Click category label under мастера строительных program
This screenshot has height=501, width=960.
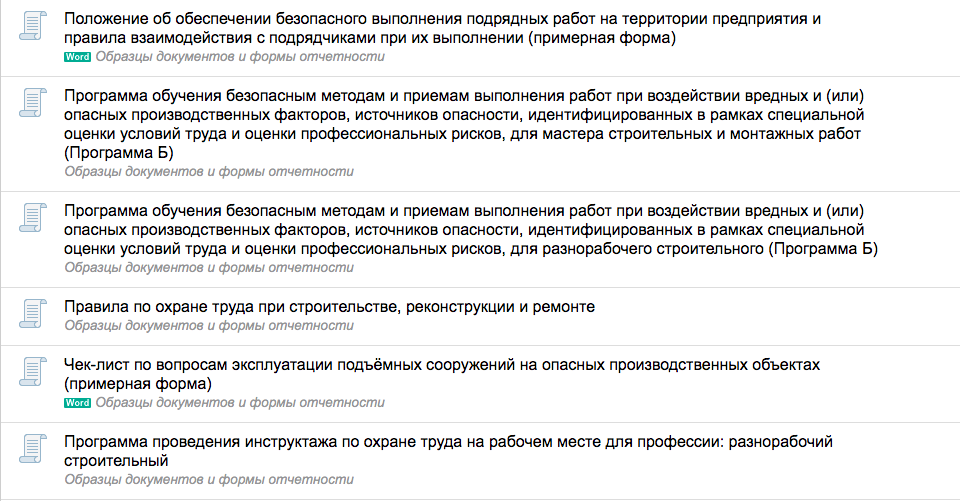209,172
